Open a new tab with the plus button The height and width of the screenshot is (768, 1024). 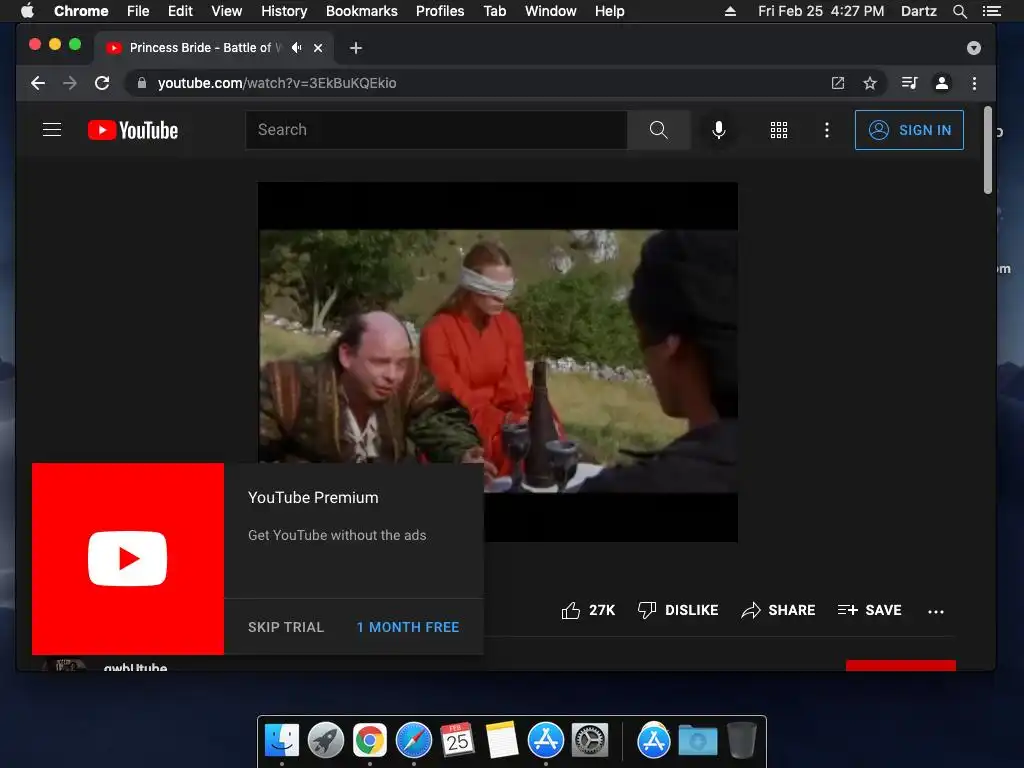(x=356, y=48)
